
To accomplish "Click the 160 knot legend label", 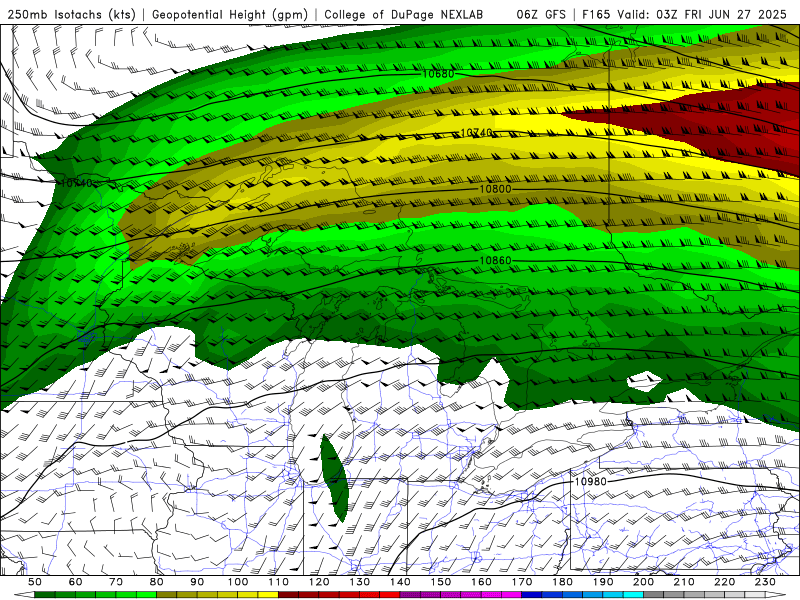I will click(481, 582).
